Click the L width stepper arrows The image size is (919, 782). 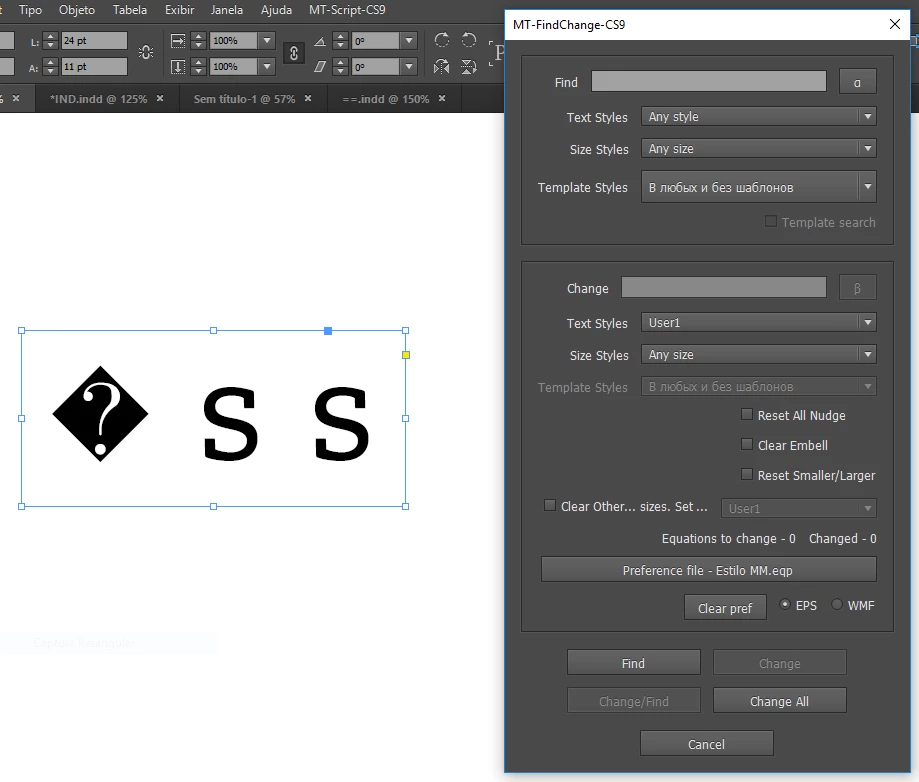click(x=50, y=40)
